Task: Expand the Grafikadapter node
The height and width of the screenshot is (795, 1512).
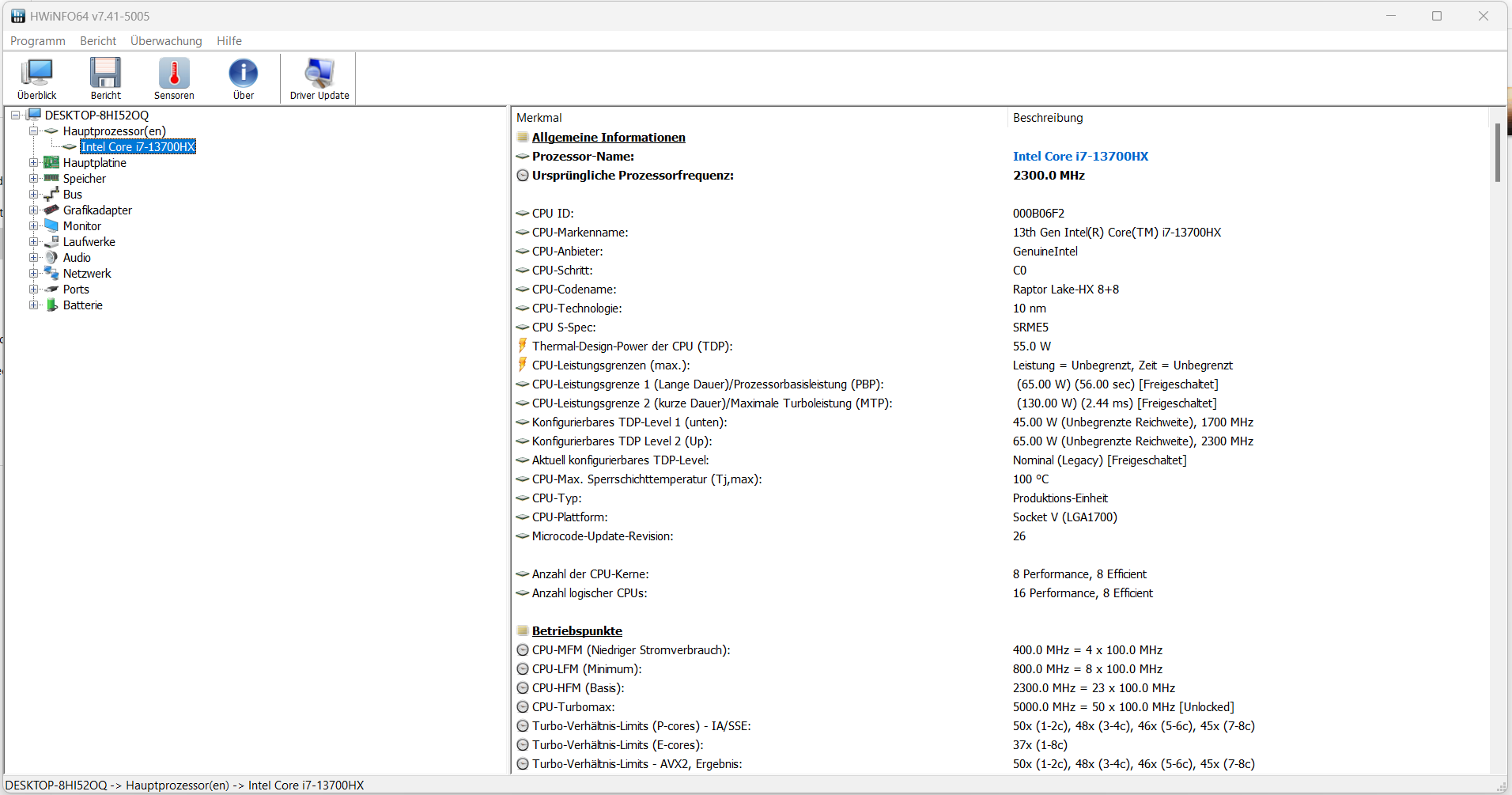Action: 33,210
